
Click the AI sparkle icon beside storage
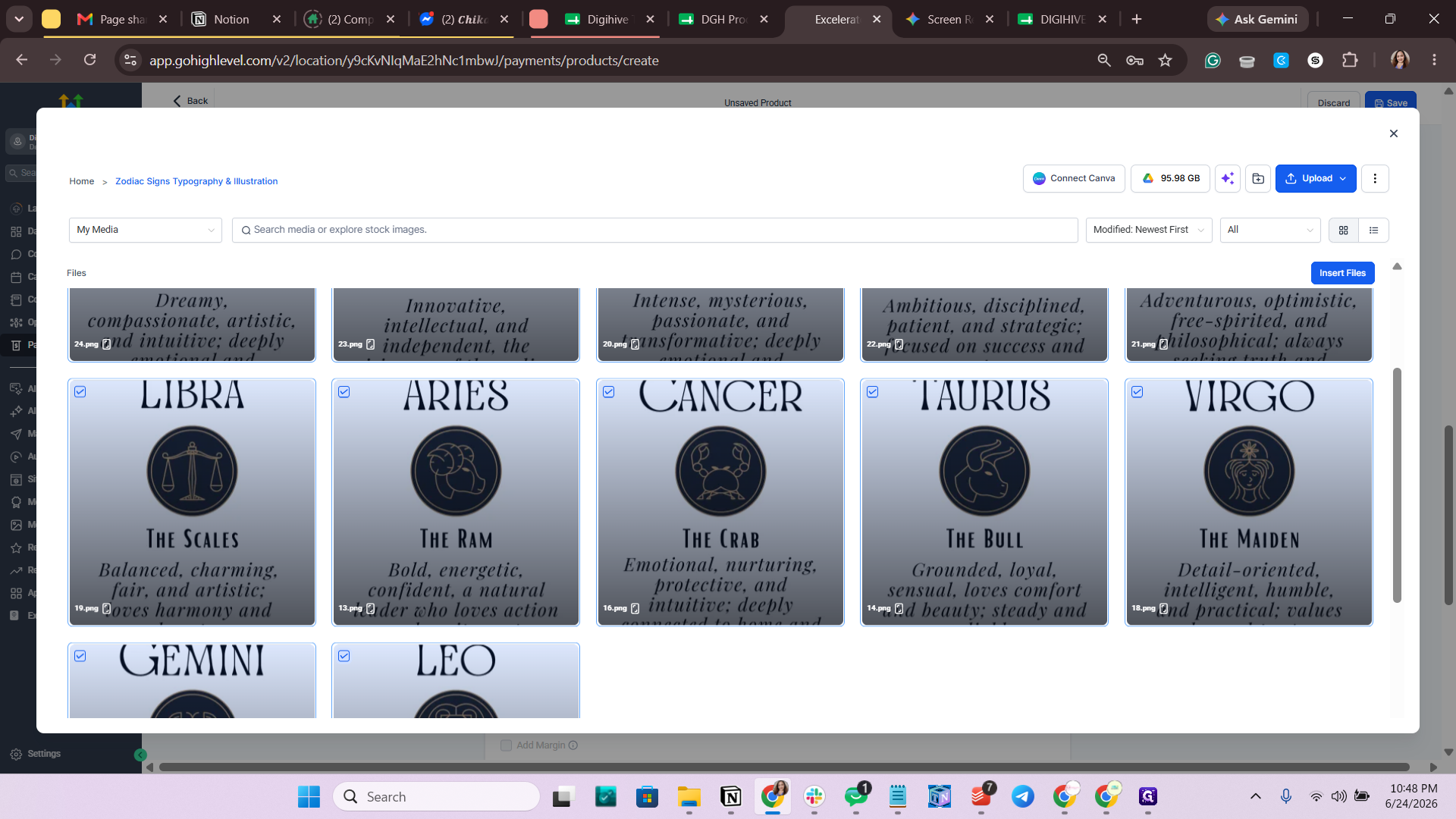pyautogui.click(x=1228, y=179)
